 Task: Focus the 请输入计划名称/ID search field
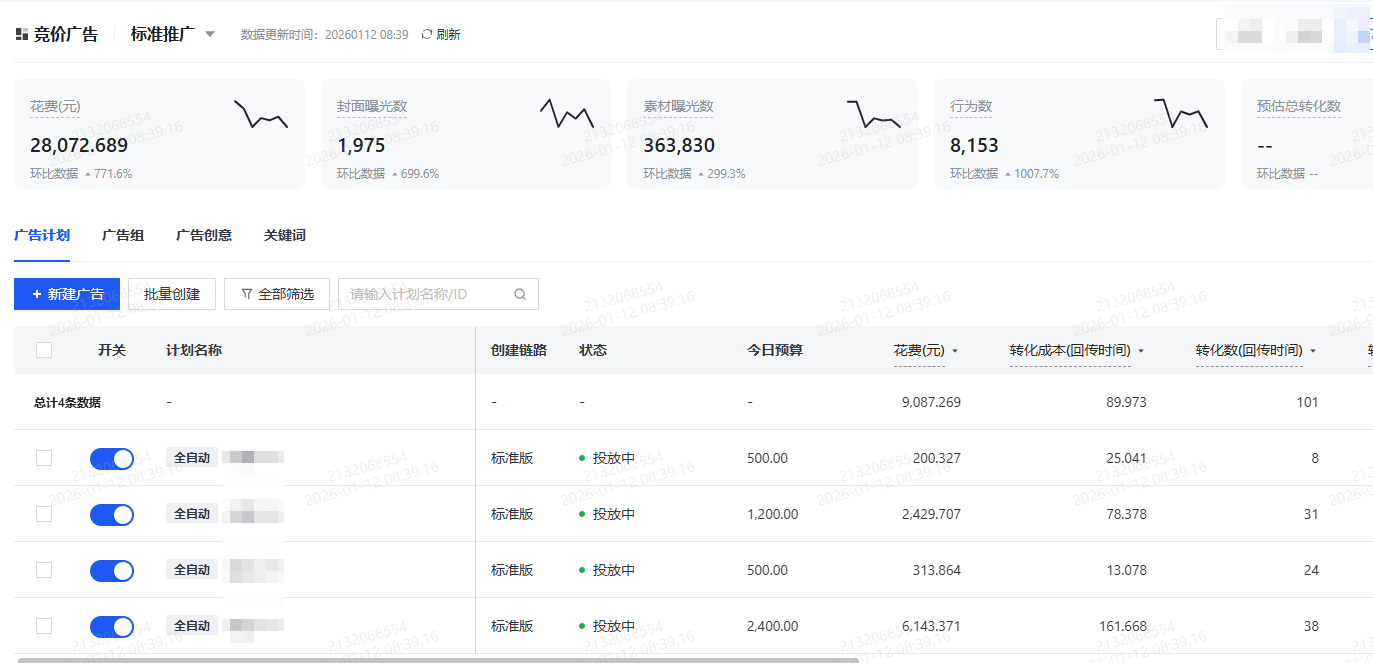[425, 294]
